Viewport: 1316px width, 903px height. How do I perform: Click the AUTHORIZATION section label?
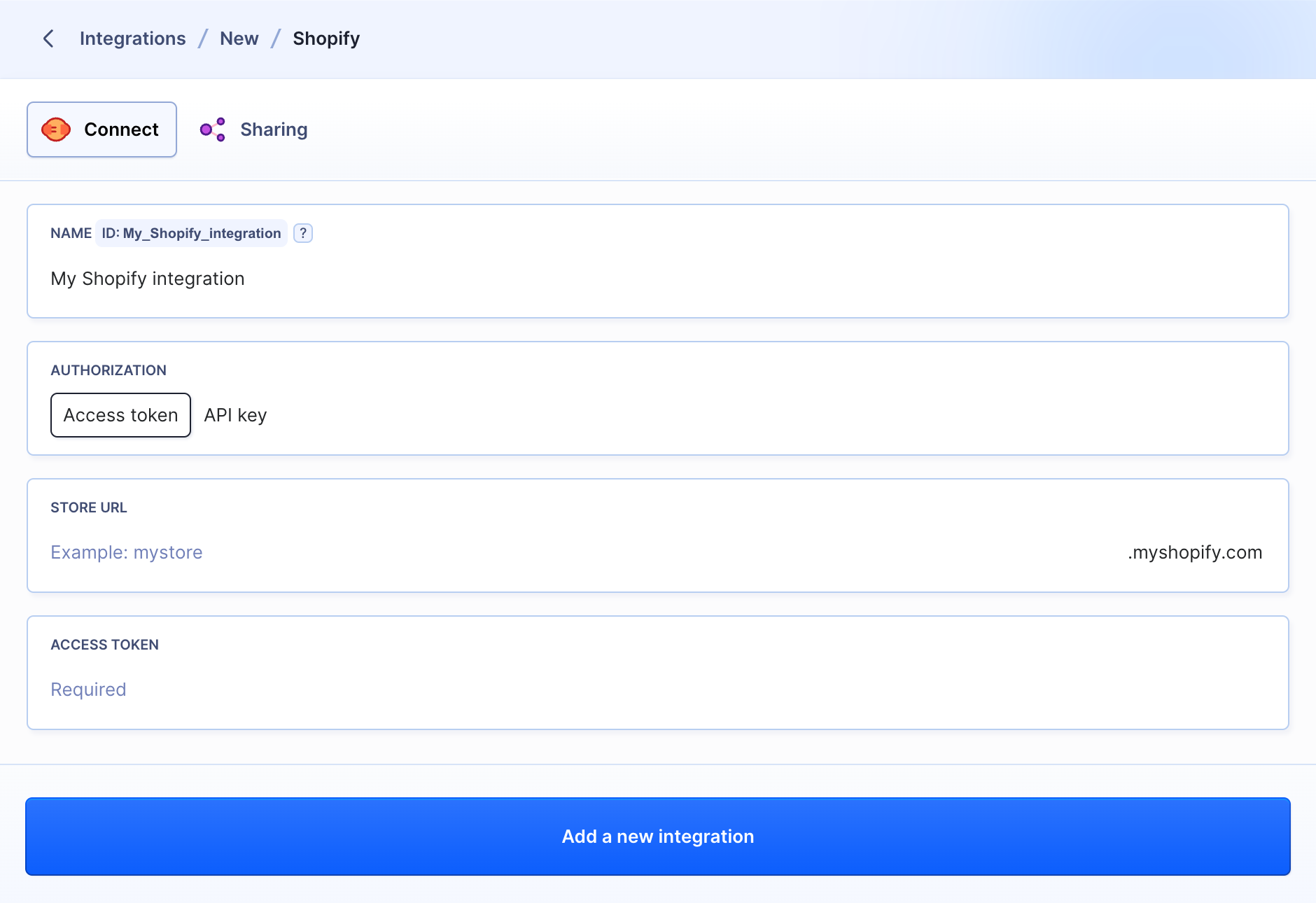[x=108, y=370]
